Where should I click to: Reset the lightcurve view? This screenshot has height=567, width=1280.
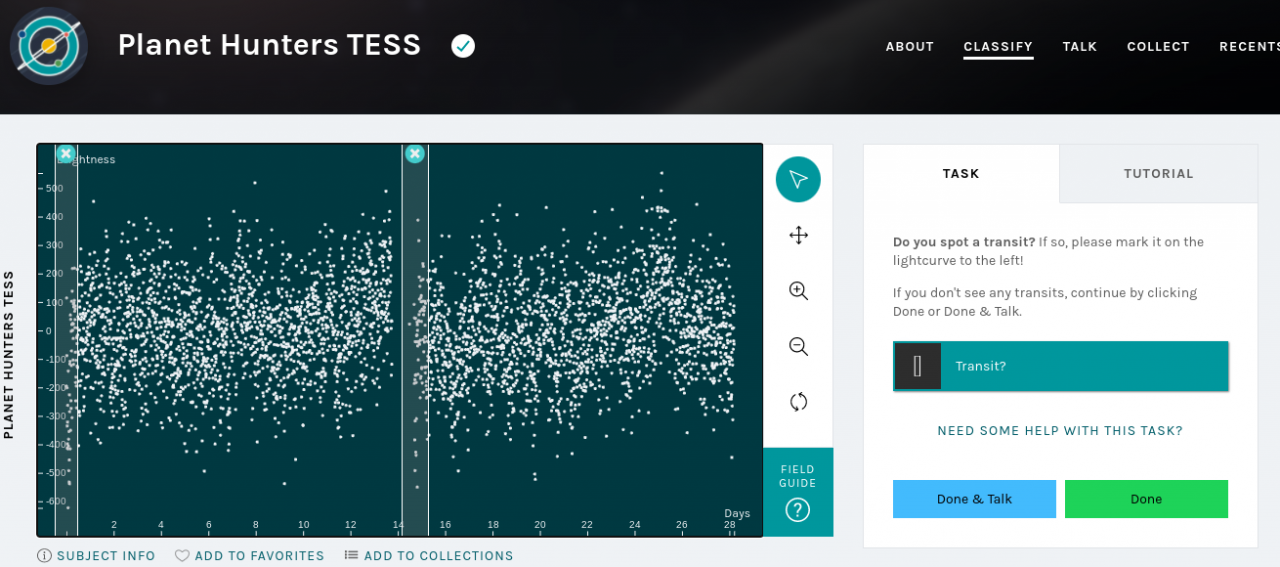[x=798, y=402]
